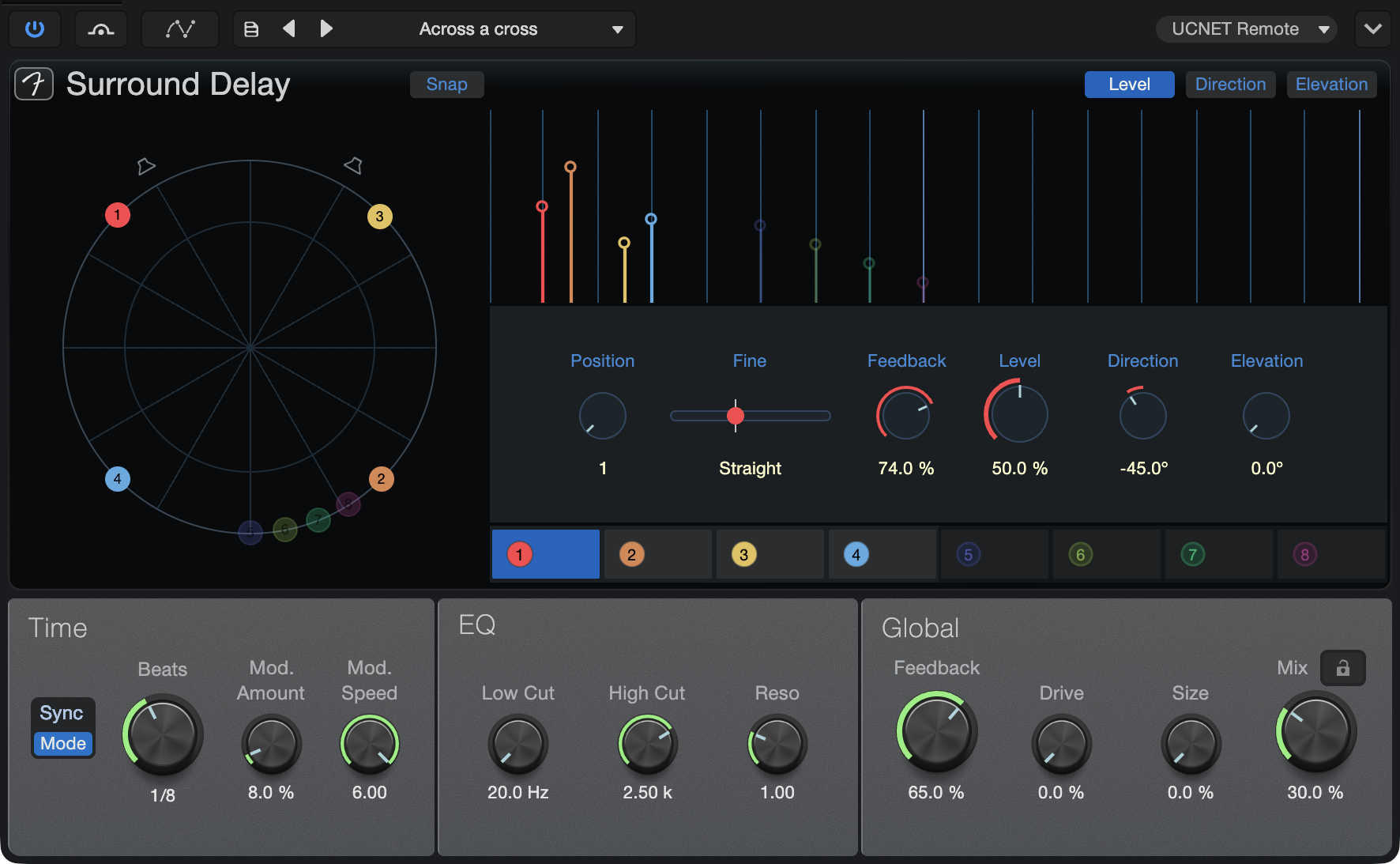
Task: Expand the top-right chevron menu
Action: point(1373,29)
